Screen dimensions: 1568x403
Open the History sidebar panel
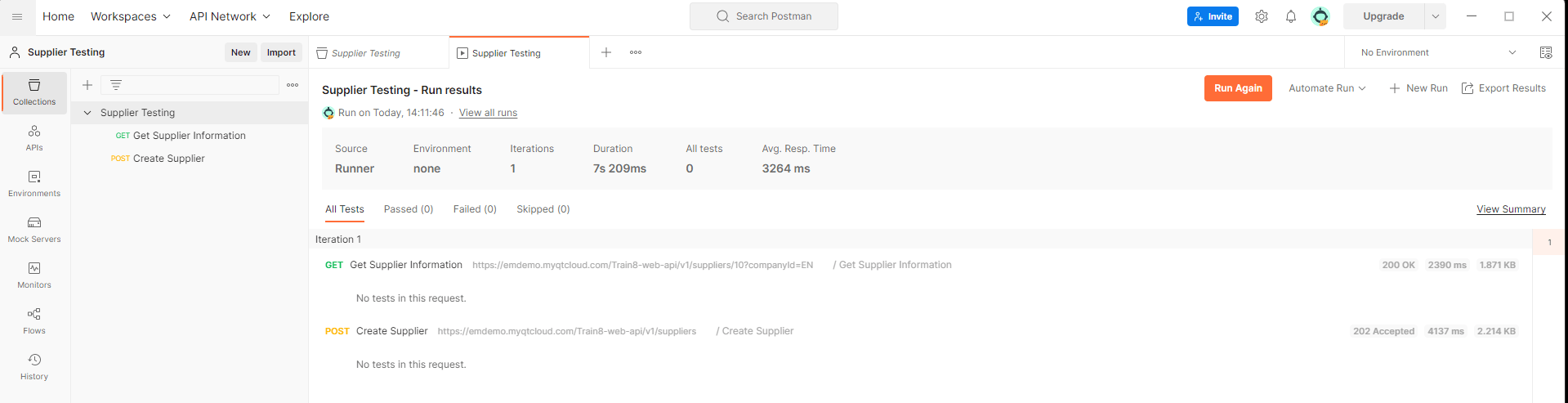(x=34, y=367)
